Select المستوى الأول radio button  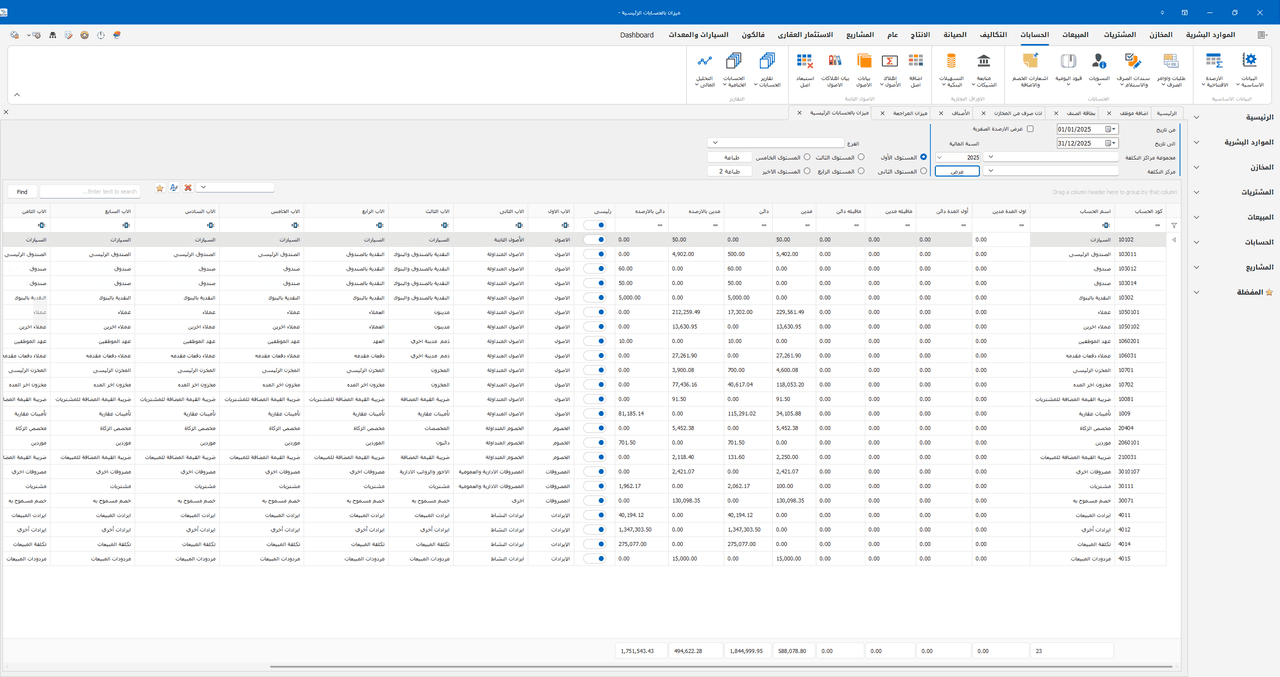[923, 157]
